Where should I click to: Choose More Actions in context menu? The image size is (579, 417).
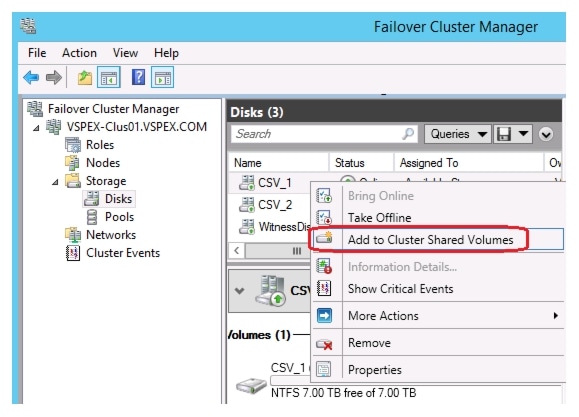438,316
